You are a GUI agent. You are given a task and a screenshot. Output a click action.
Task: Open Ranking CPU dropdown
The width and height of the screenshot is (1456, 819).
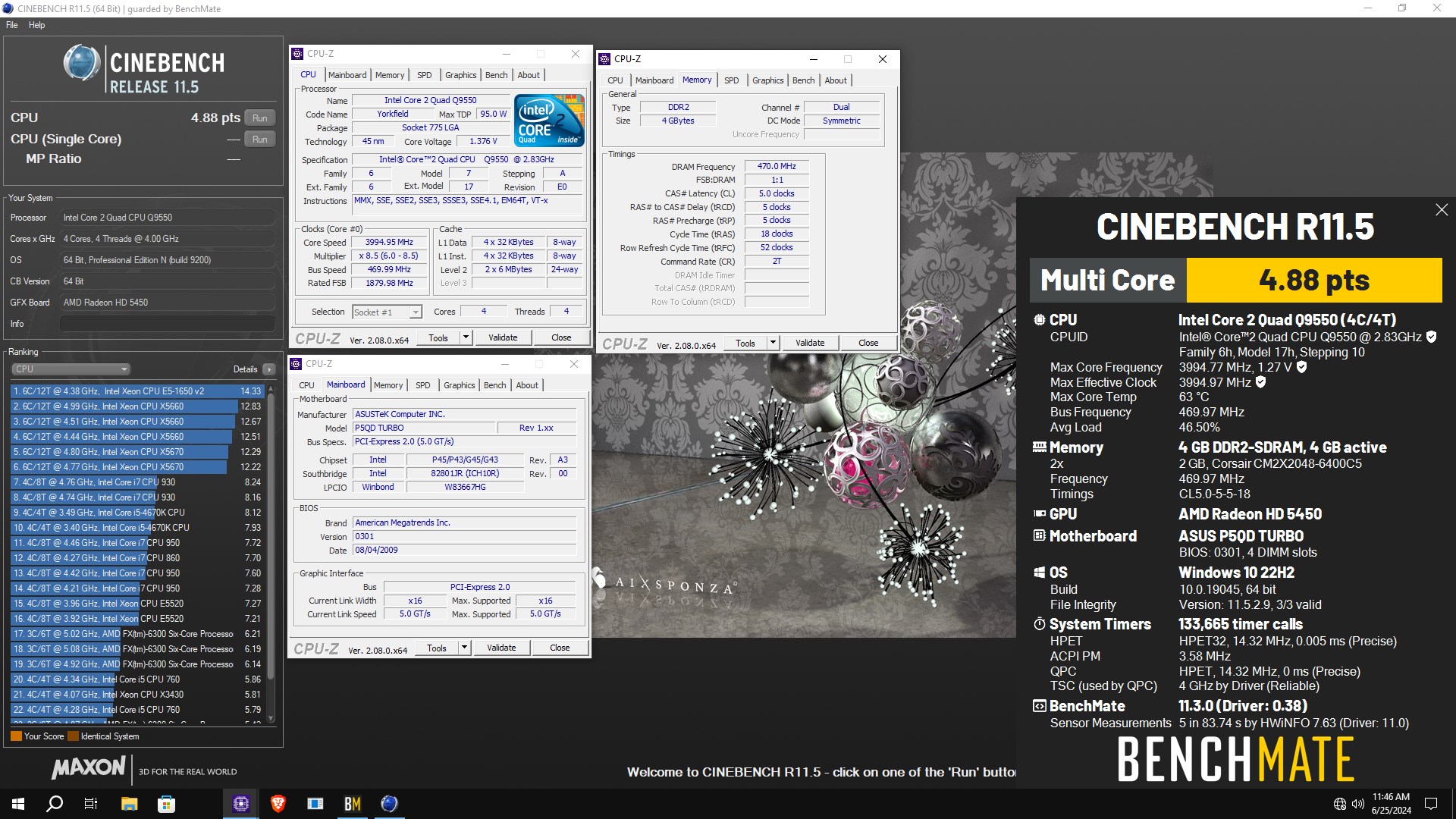coord(71,369)
